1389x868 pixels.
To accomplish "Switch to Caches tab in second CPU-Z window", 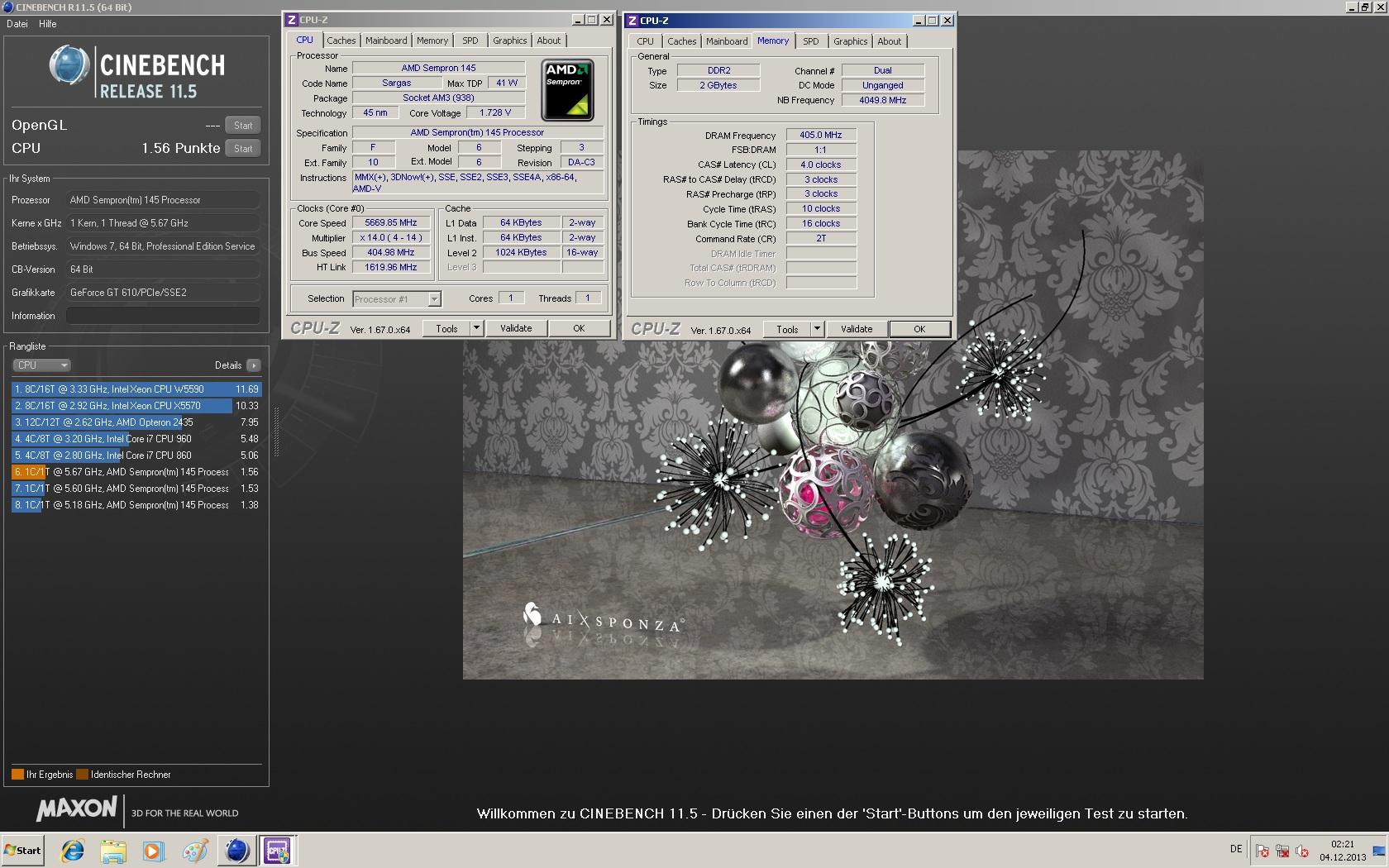I will [x=682, y=41].
